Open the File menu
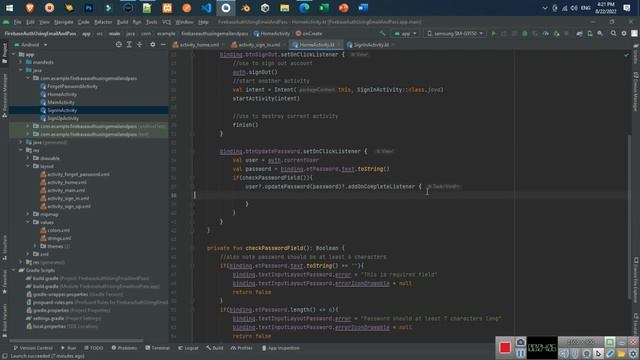640x360 pixels. [x=18, y=22]
